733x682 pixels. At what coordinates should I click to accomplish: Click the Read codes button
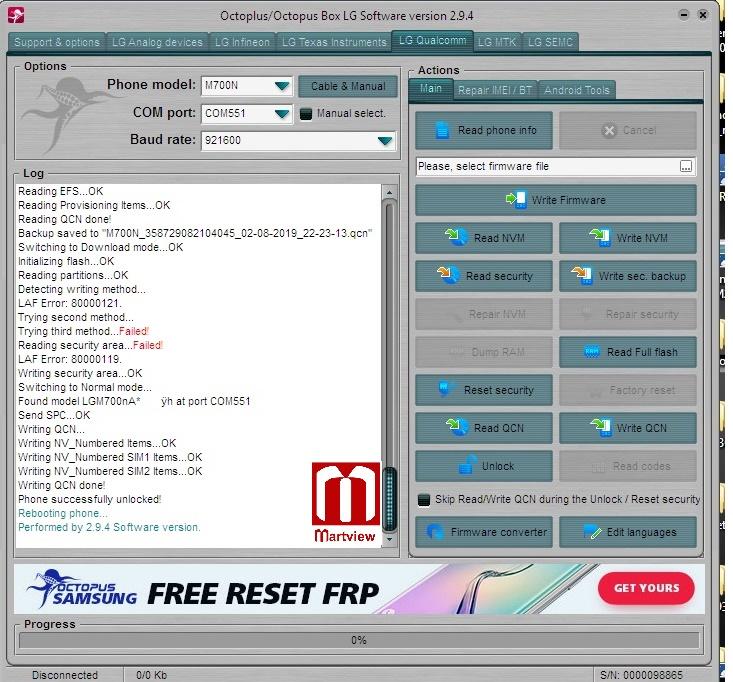[x=628, y=466]
